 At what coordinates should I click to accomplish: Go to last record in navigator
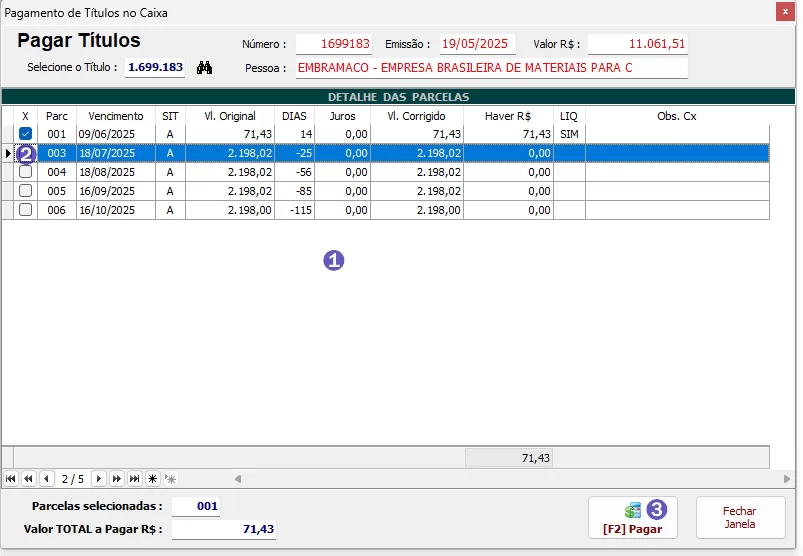pyautogui.click(x=135, y=479)
